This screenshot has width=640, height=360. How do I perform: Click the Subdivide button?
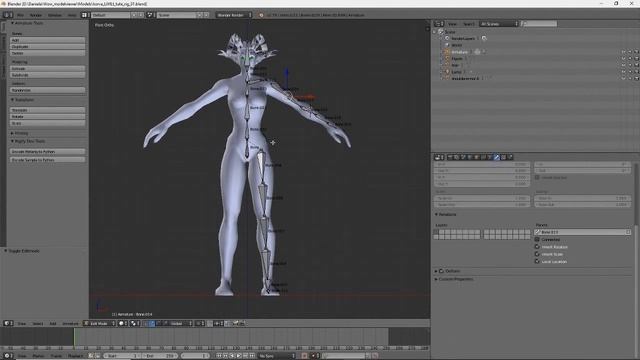[x=47, y=75]
